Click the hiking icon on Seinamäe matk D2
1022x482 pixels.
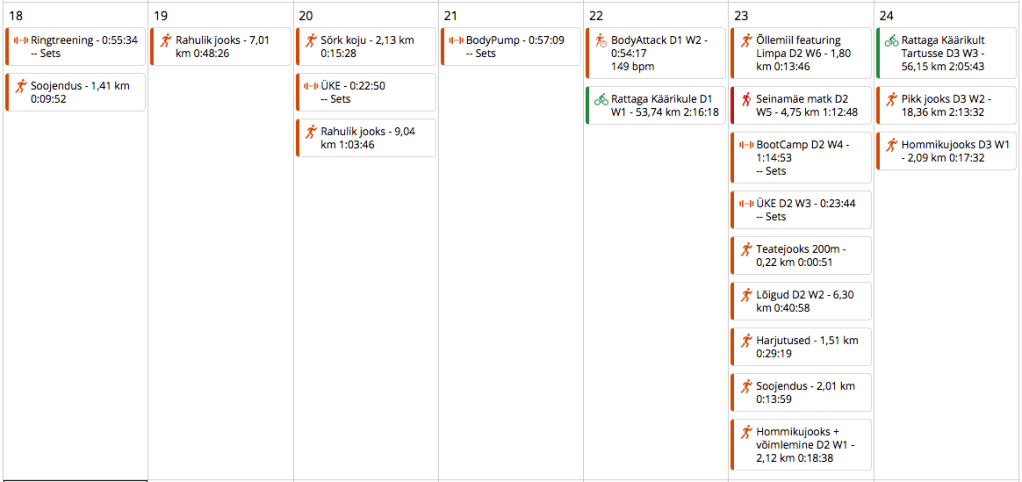click(746, 99)
